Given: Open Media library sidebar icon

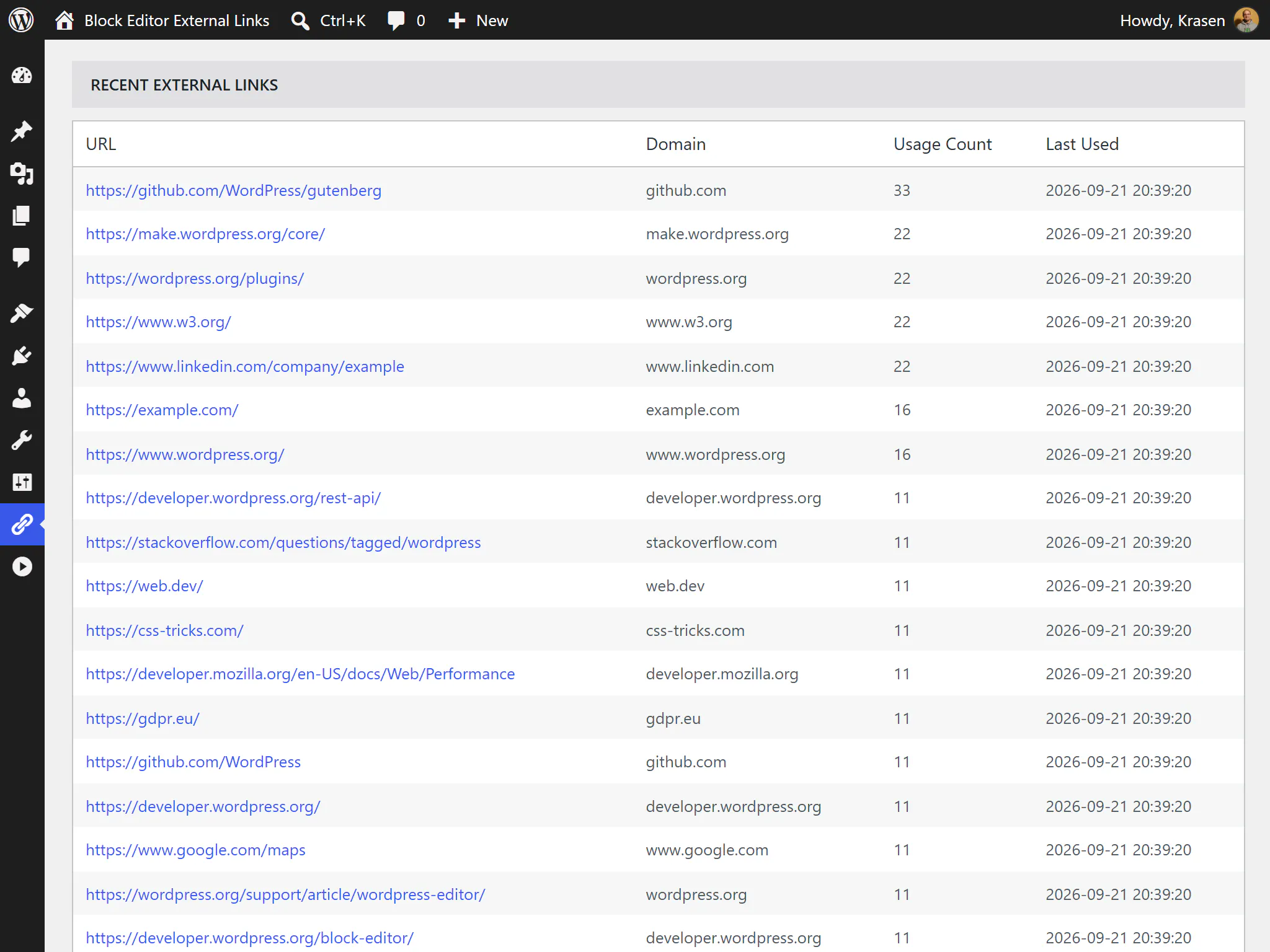Looking at the screenshot, I should (x=22, y=174).
